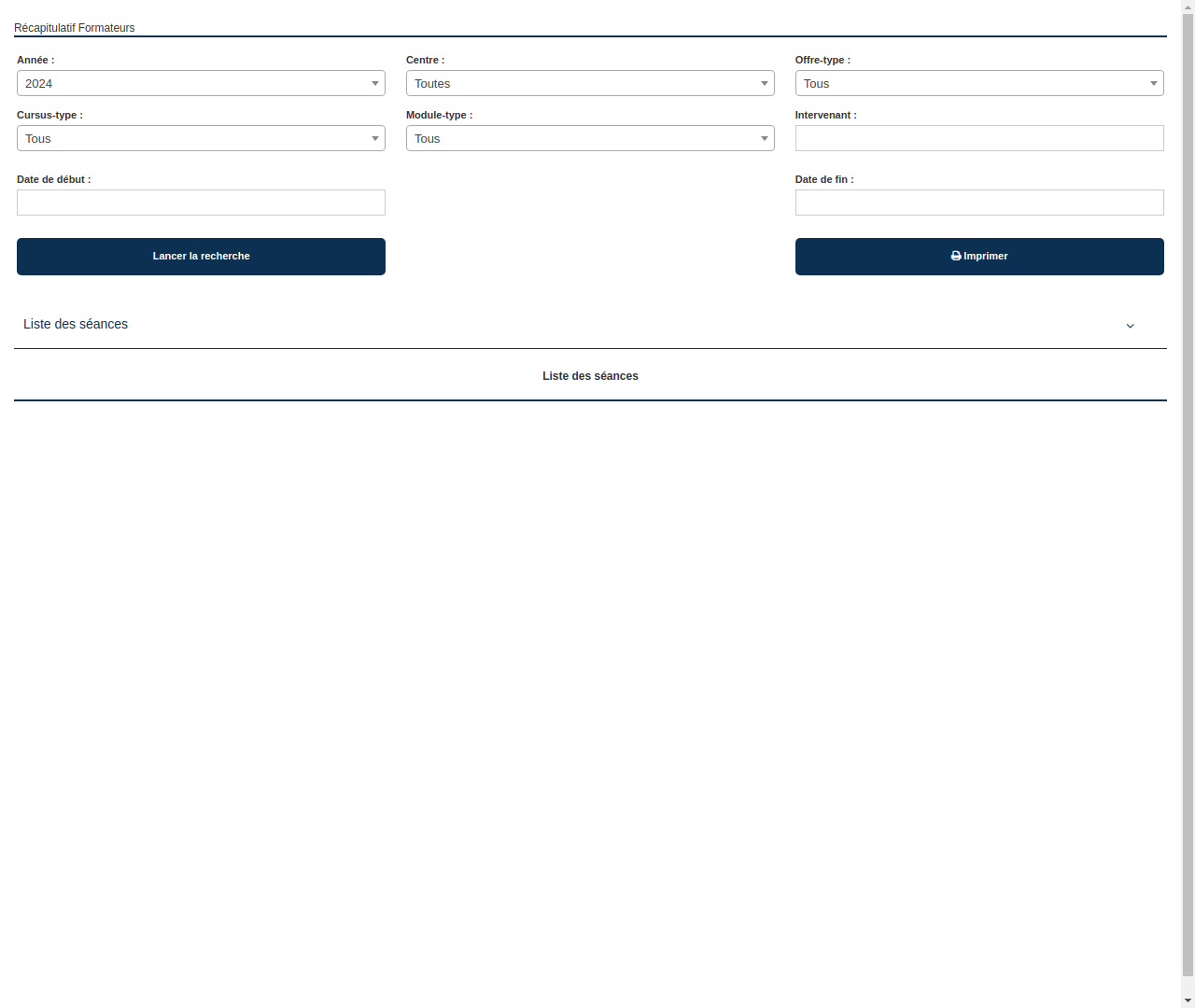Image resolution: width=1195 pixels, height=1008 pixels.
Task: Click the scrollbar up arrow
Action: [x=1187, y=6]
